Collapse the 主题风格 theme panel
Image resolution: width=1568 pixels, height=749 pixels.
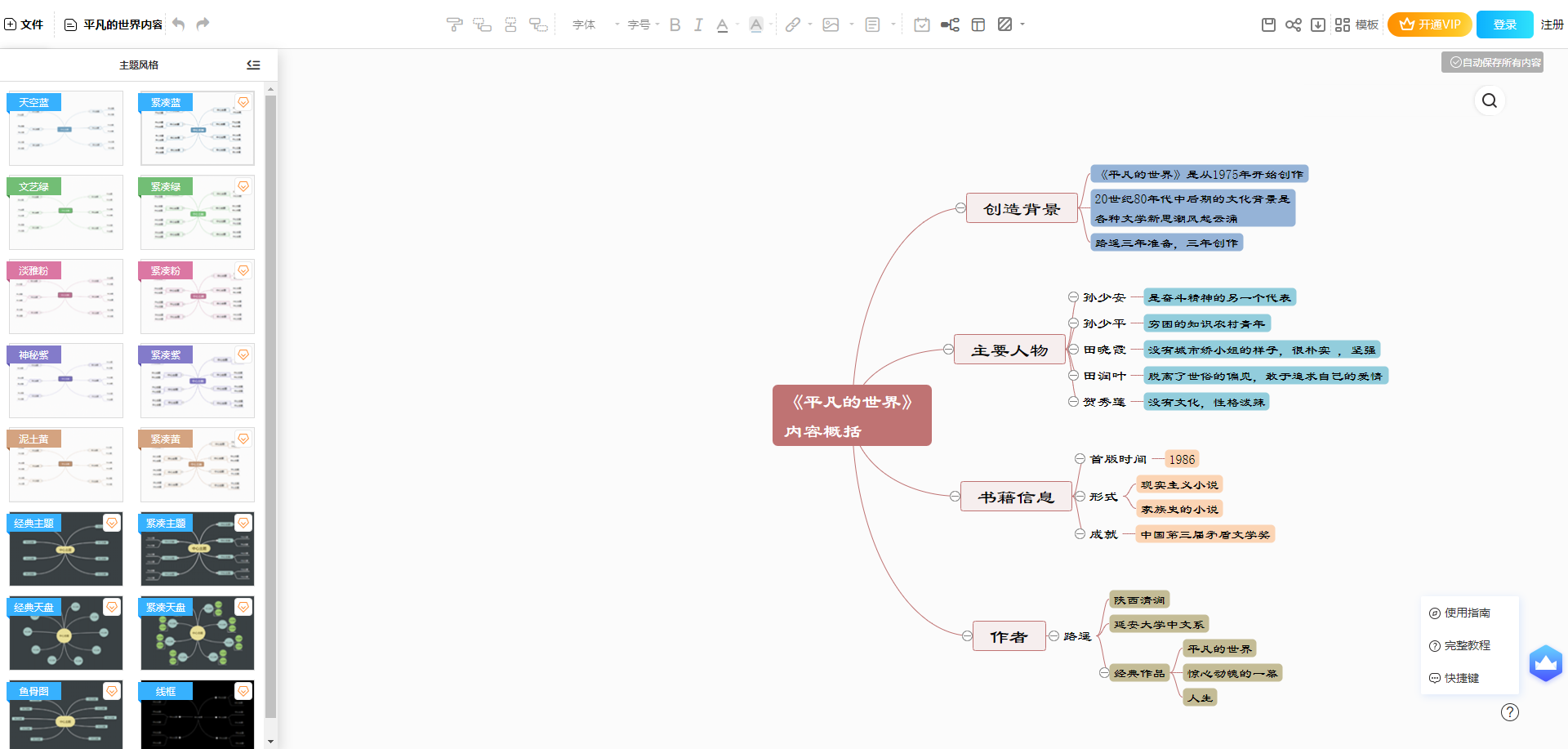(x=253, y=65)
